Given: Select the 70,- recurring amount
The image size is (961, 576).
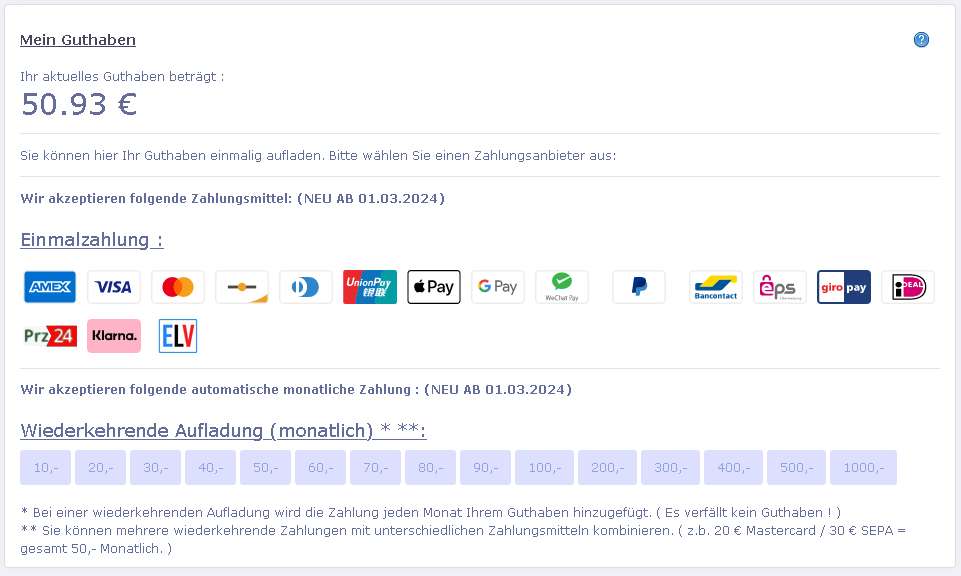Looking at the screenshot, I should pos(376,468).
